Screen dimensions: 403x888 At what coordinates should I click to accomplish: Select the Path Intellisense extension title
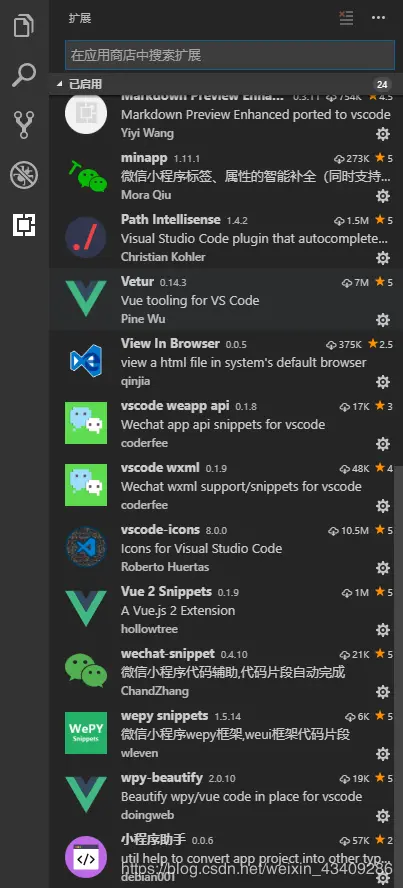tap(170, 219)
